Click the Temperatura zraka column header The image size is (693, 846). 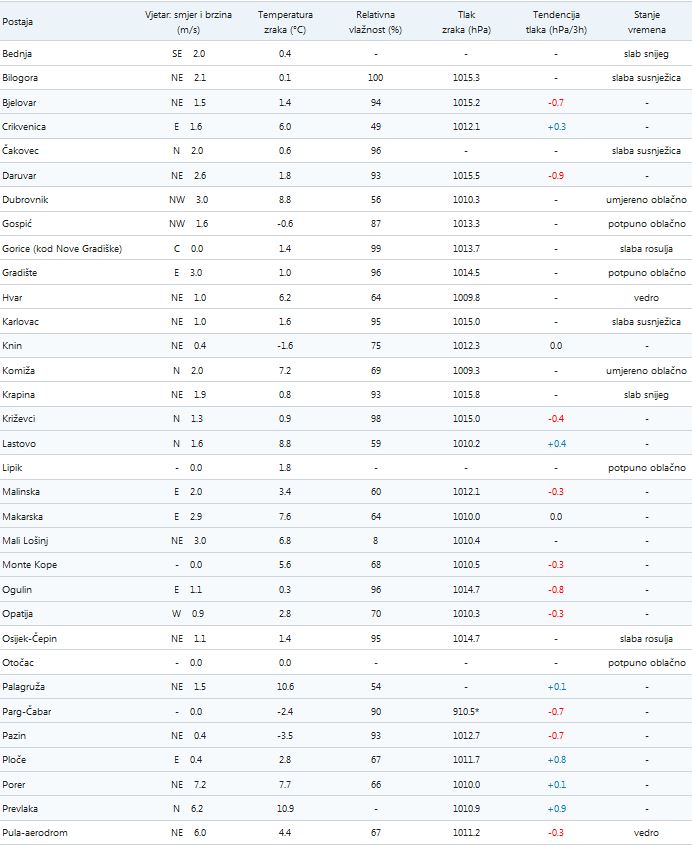pos(285,22)
